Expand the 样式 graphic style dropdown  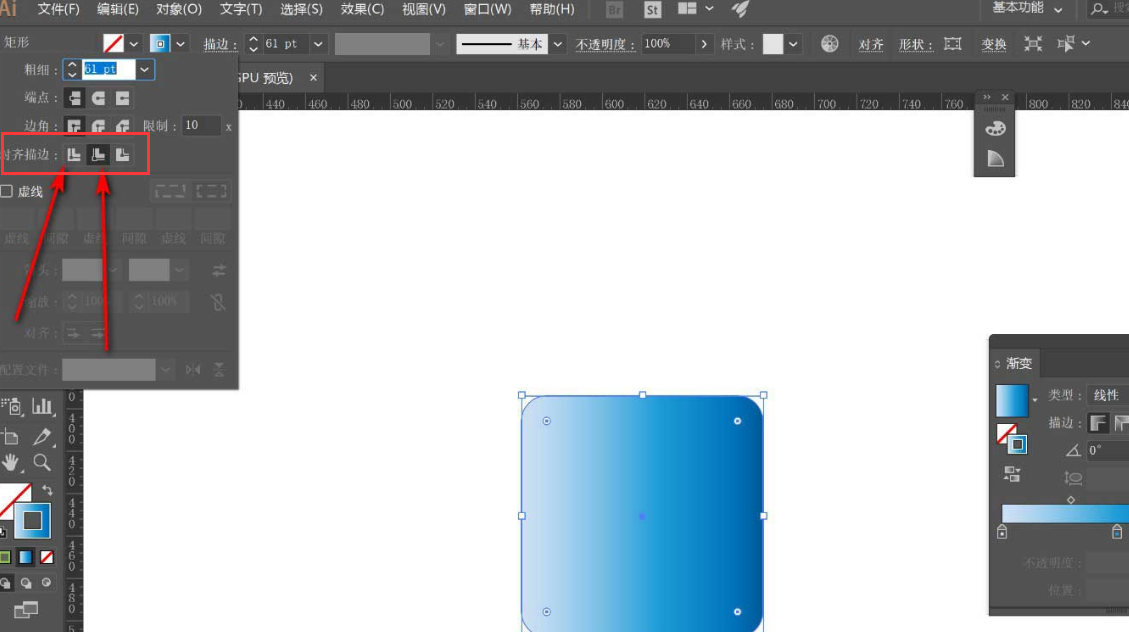pos(793,44)
